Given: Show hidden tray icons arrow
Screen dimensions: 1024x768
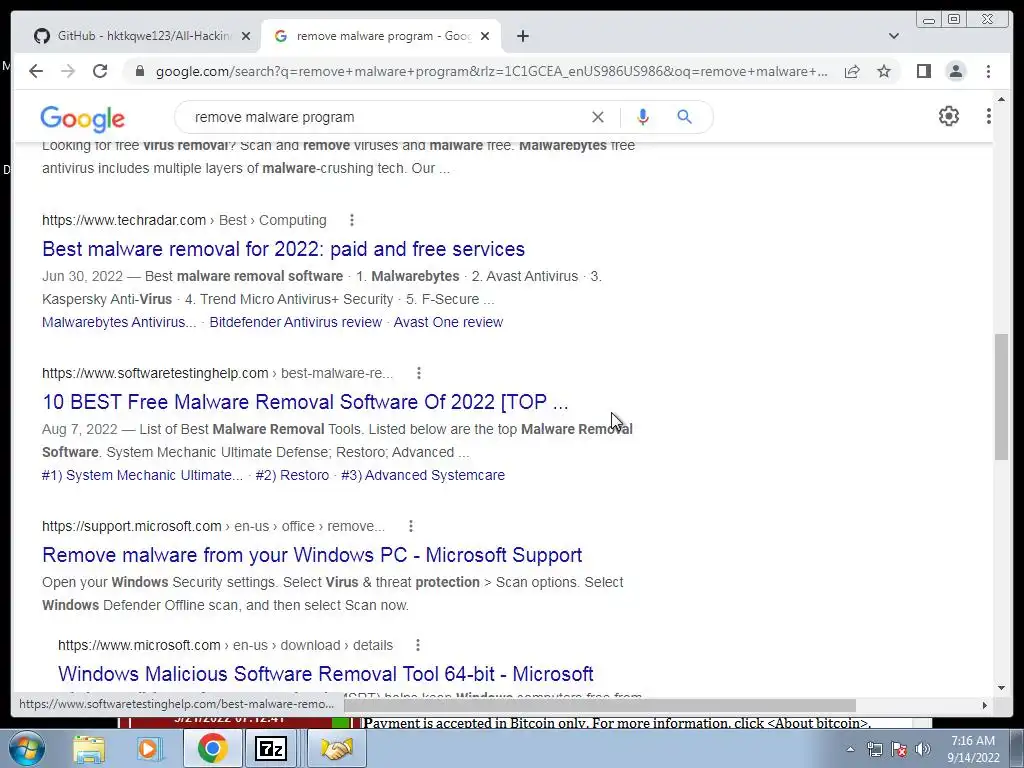Looking at the screenshot, I should point(850,749).
